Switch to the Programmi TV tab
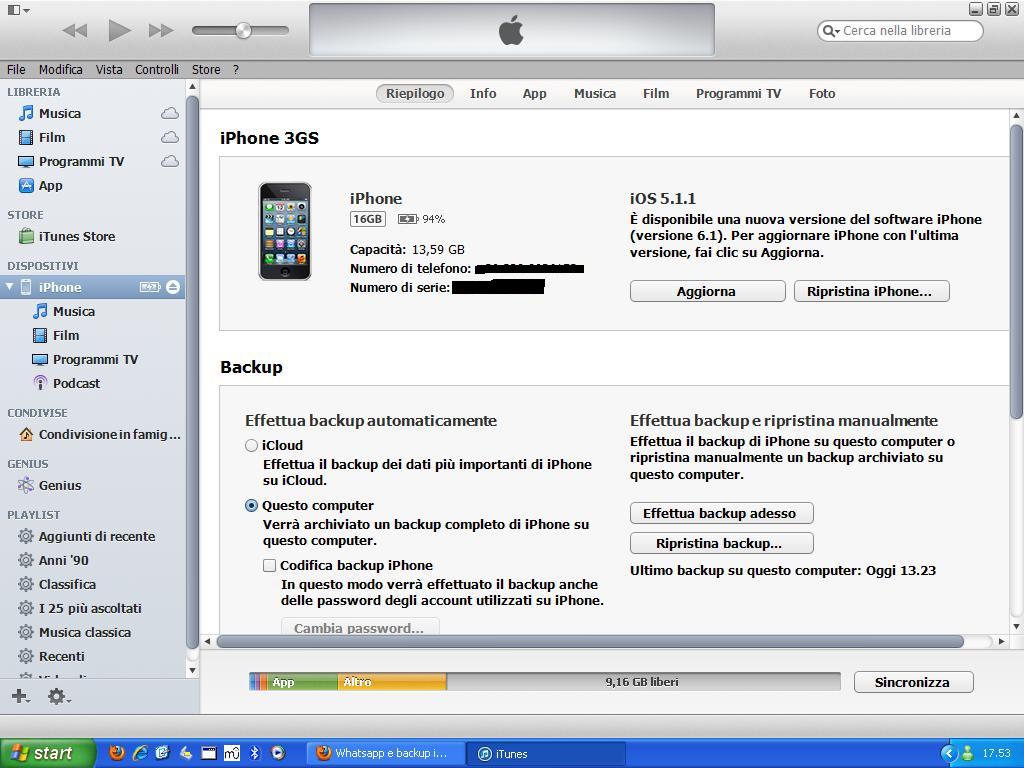The height and width of the screenshot is (768, 1024). [738, 93]
